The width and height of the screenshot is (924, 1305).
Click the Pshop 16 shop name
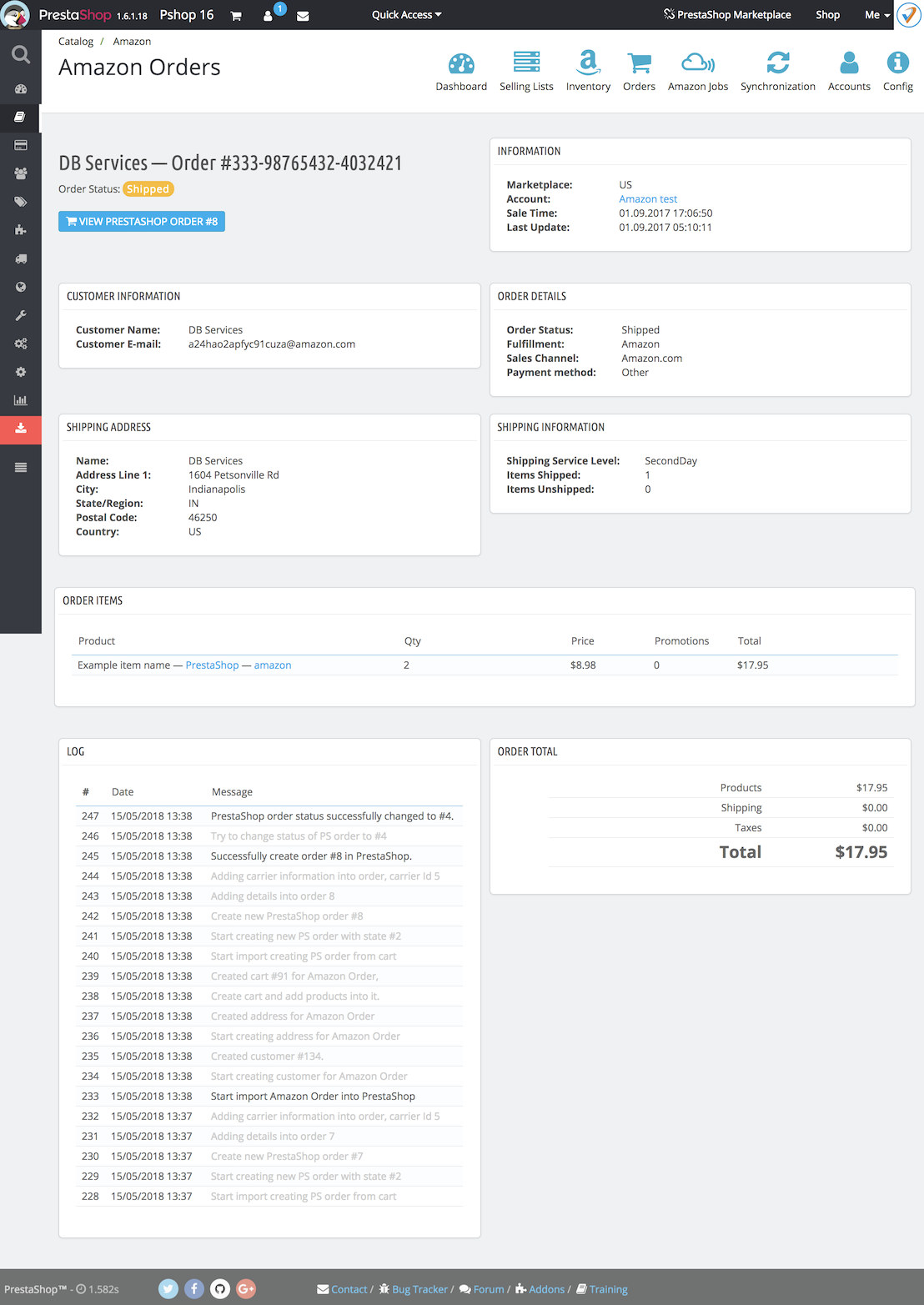pos(187,15)
